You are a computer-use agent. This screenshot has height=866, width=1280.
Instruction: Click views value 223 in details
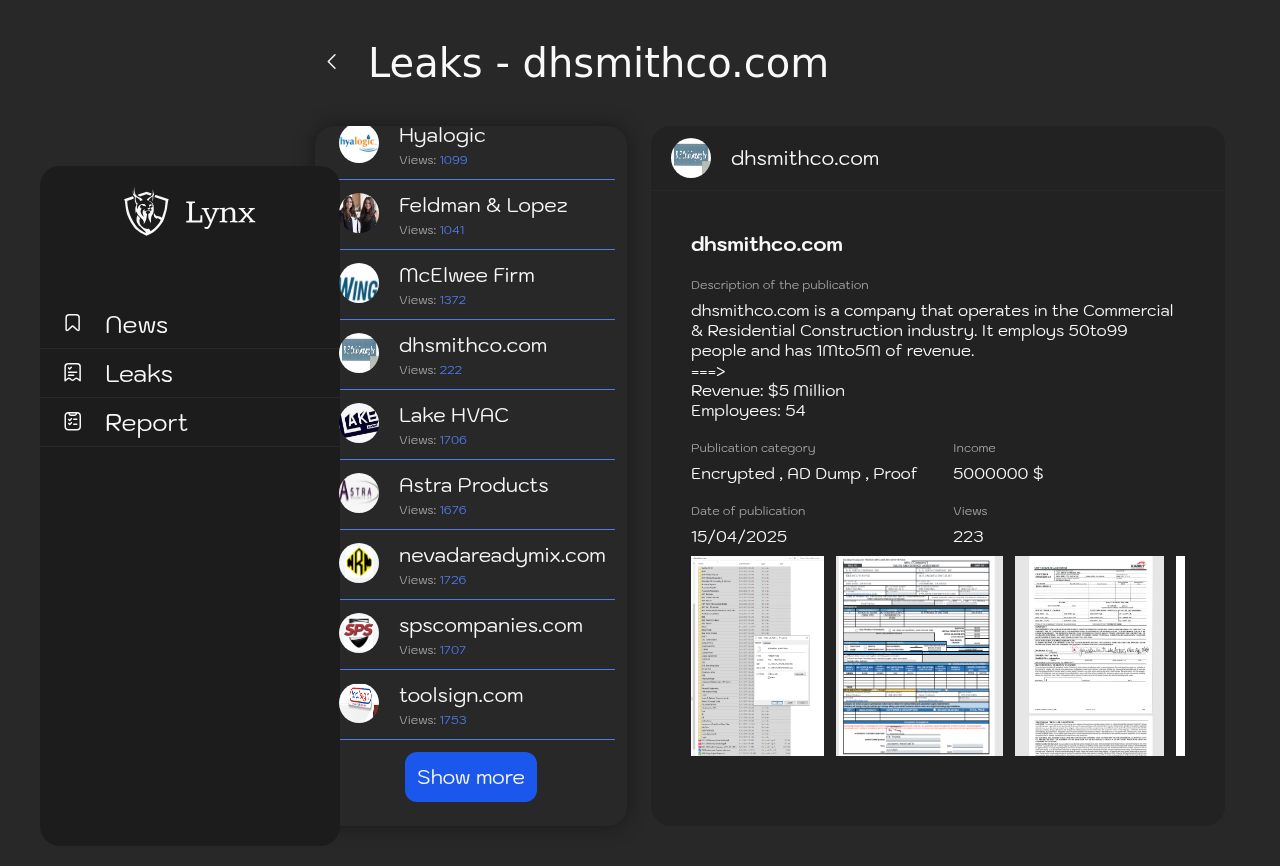(x=968, y=536)
